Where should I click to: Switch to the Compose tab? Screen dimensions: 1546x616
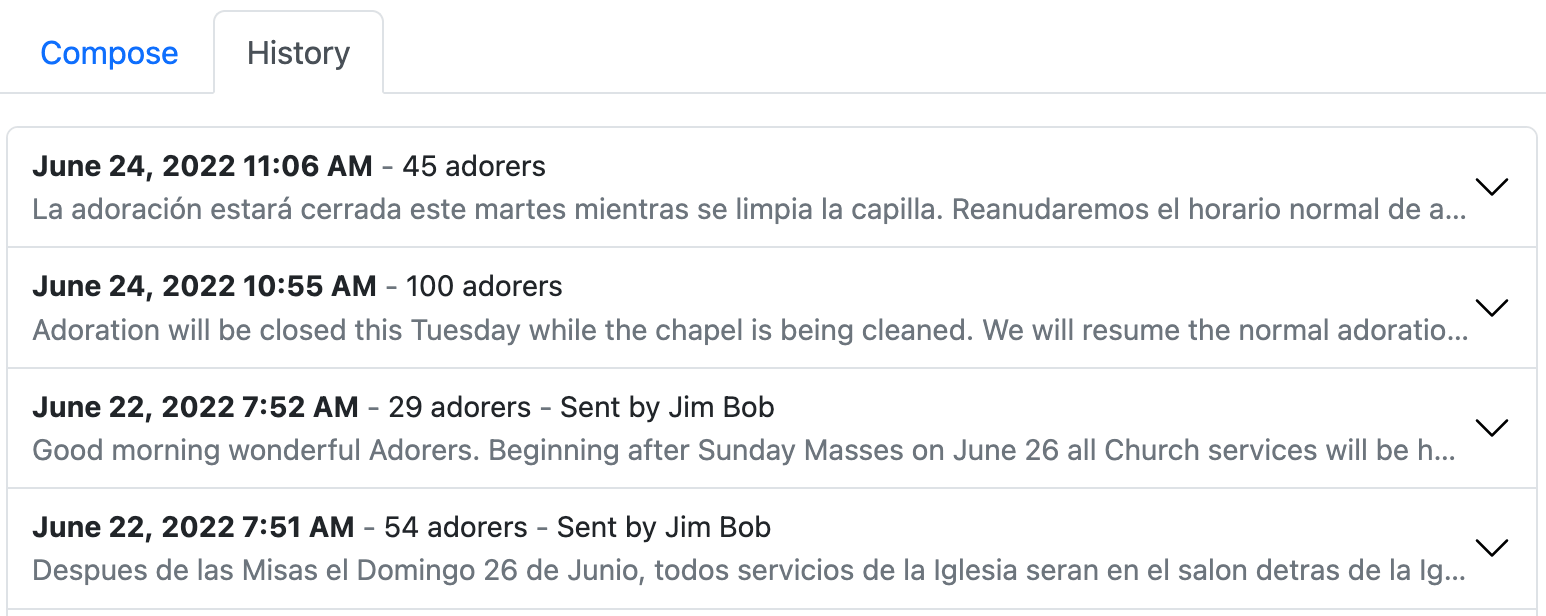109,53
